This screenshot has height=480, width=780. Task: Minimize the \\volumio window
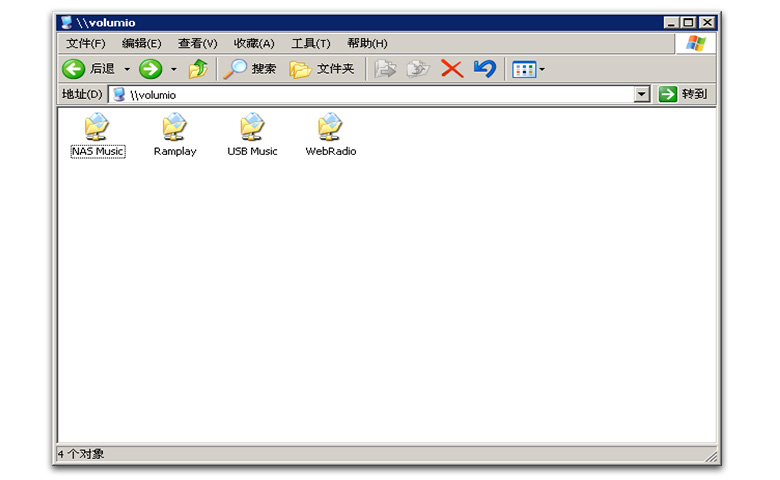(x=671, y=22)
